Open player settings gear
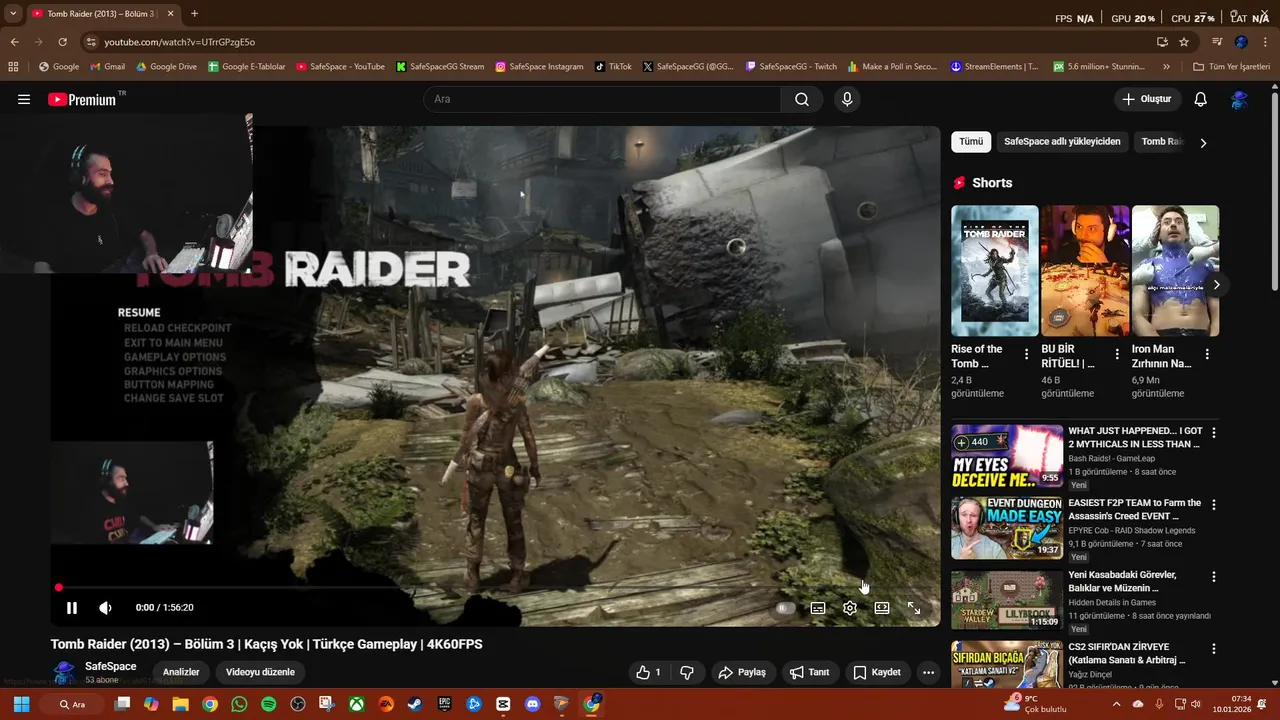The height and width of the screenshot is (720, 1280). [850, 608]
